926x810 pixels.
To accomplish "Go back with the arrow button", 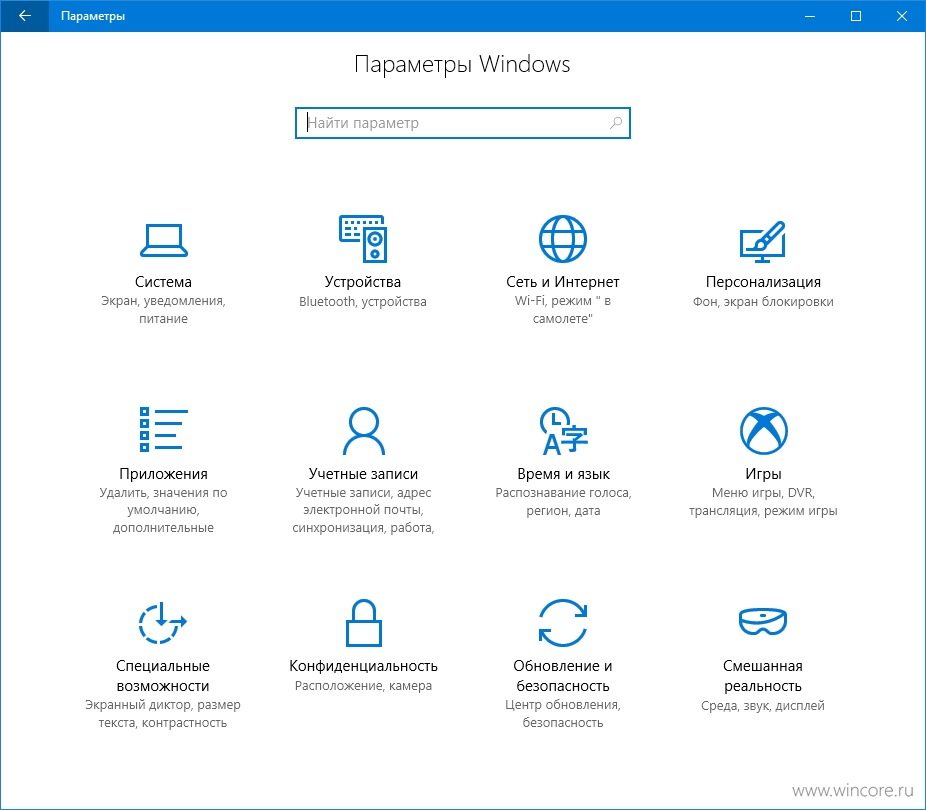I will tap(25, 16).
